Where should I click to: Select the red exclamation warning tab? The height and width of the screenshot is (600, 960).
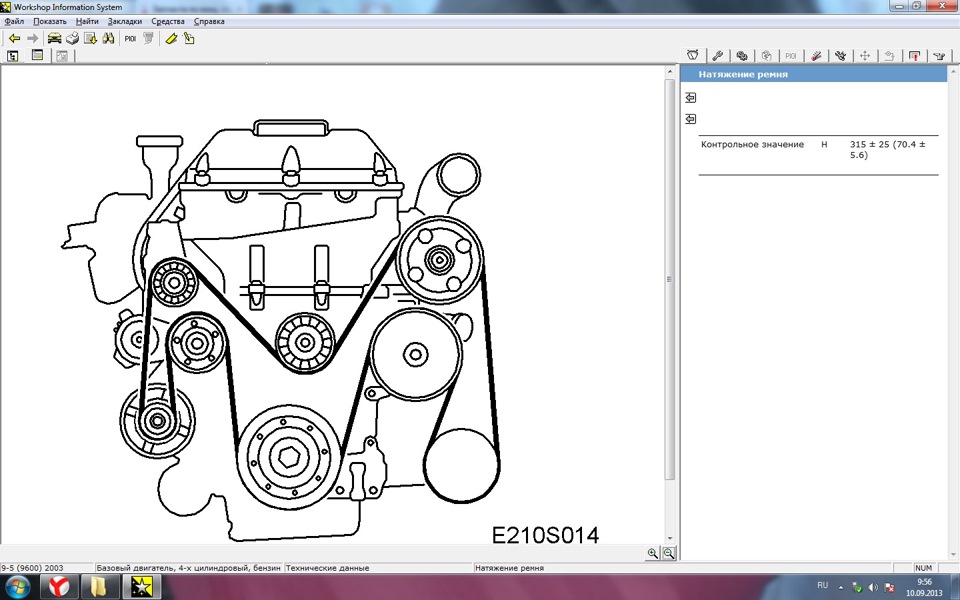[914, 56]
